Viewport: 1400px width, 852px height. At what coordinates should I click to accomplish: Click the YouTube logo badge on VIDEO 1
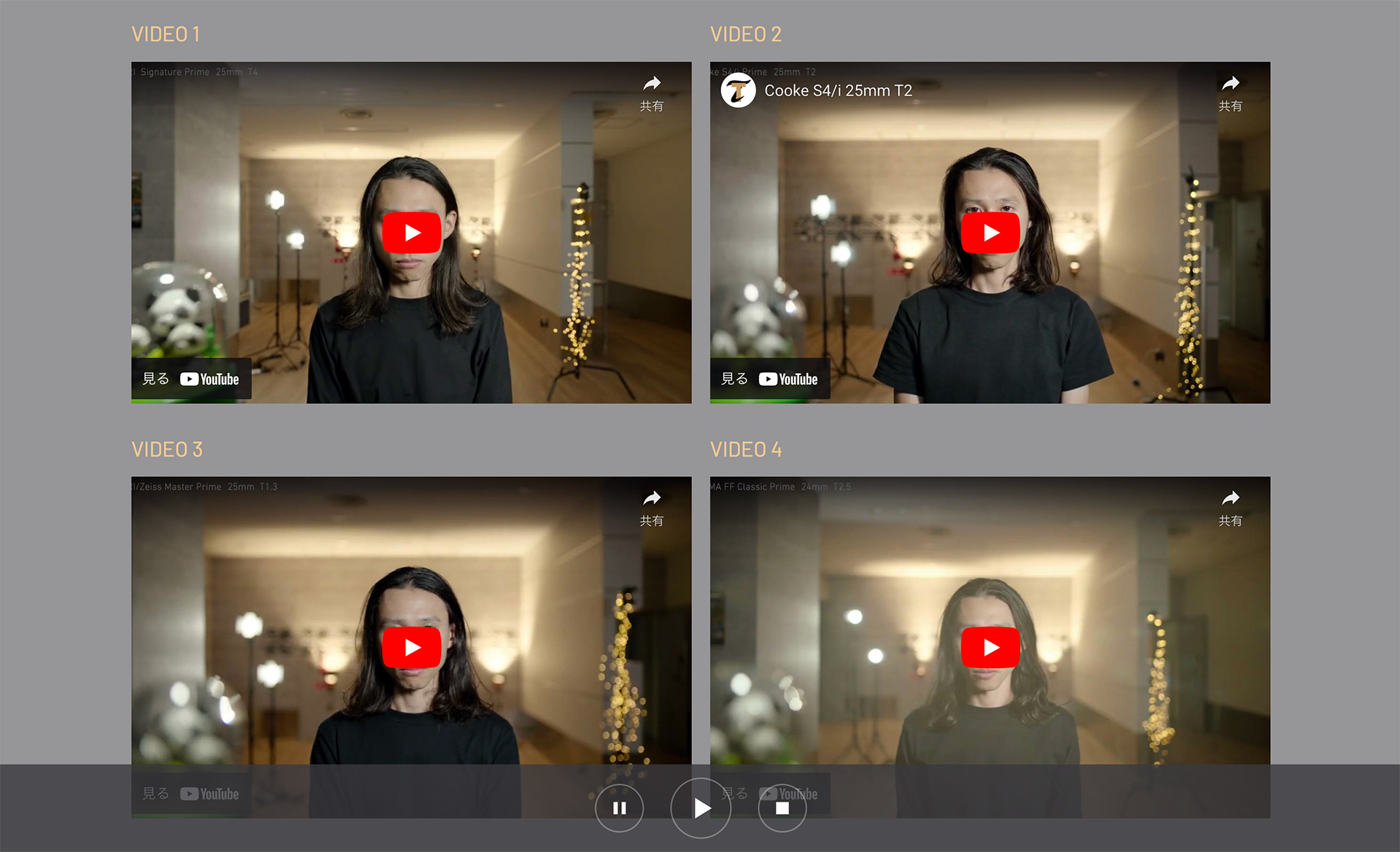pyautogui.click(x=211, y=379)
